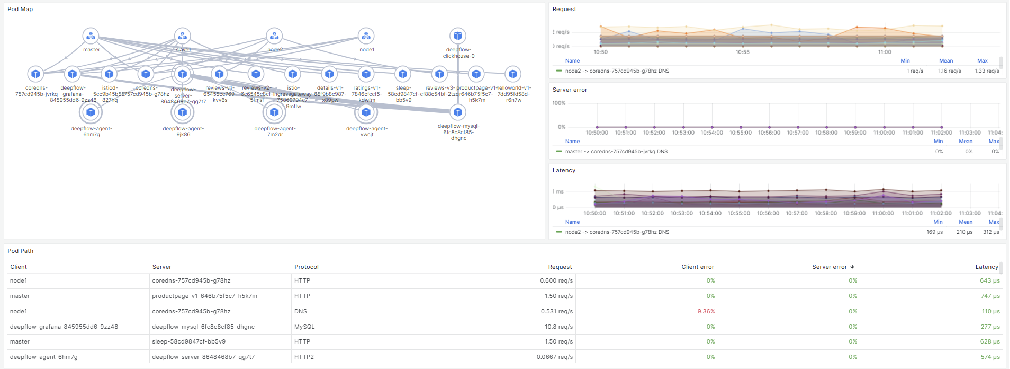Click the deepflow-server pod icon

coord(182,74)
